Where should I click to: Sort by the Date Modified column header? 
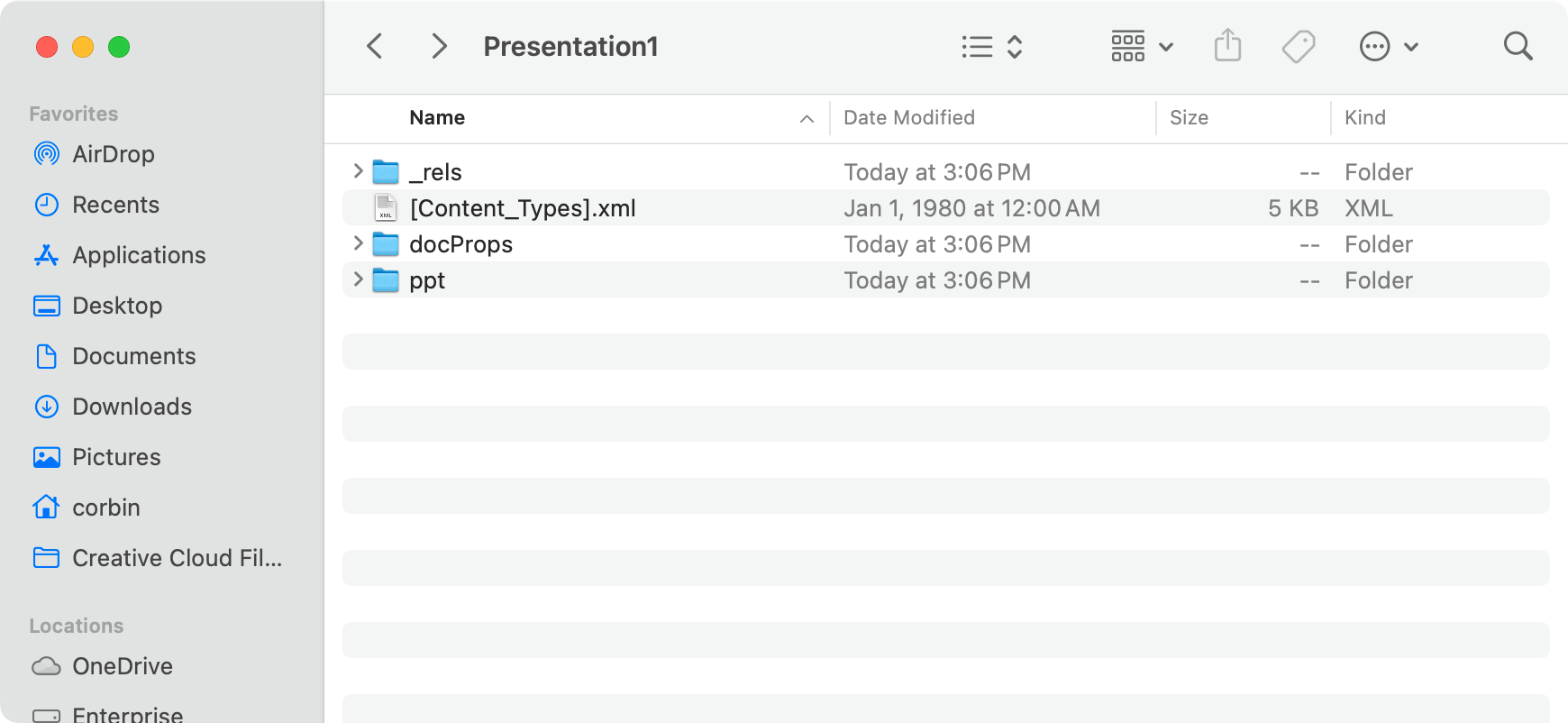pos(909,118)
